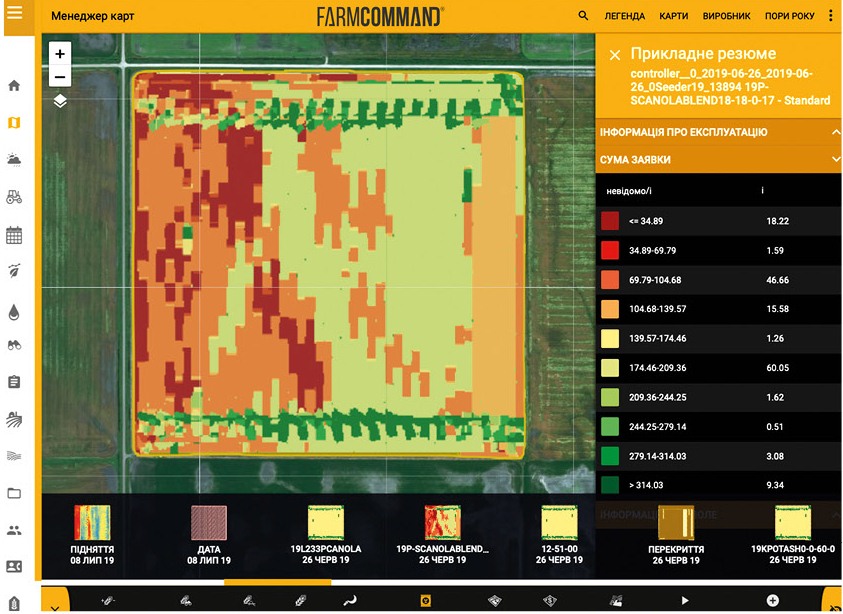Open the ЛЕГЕНДА menu item
843x614 pixels.
(x=625, y=16)
